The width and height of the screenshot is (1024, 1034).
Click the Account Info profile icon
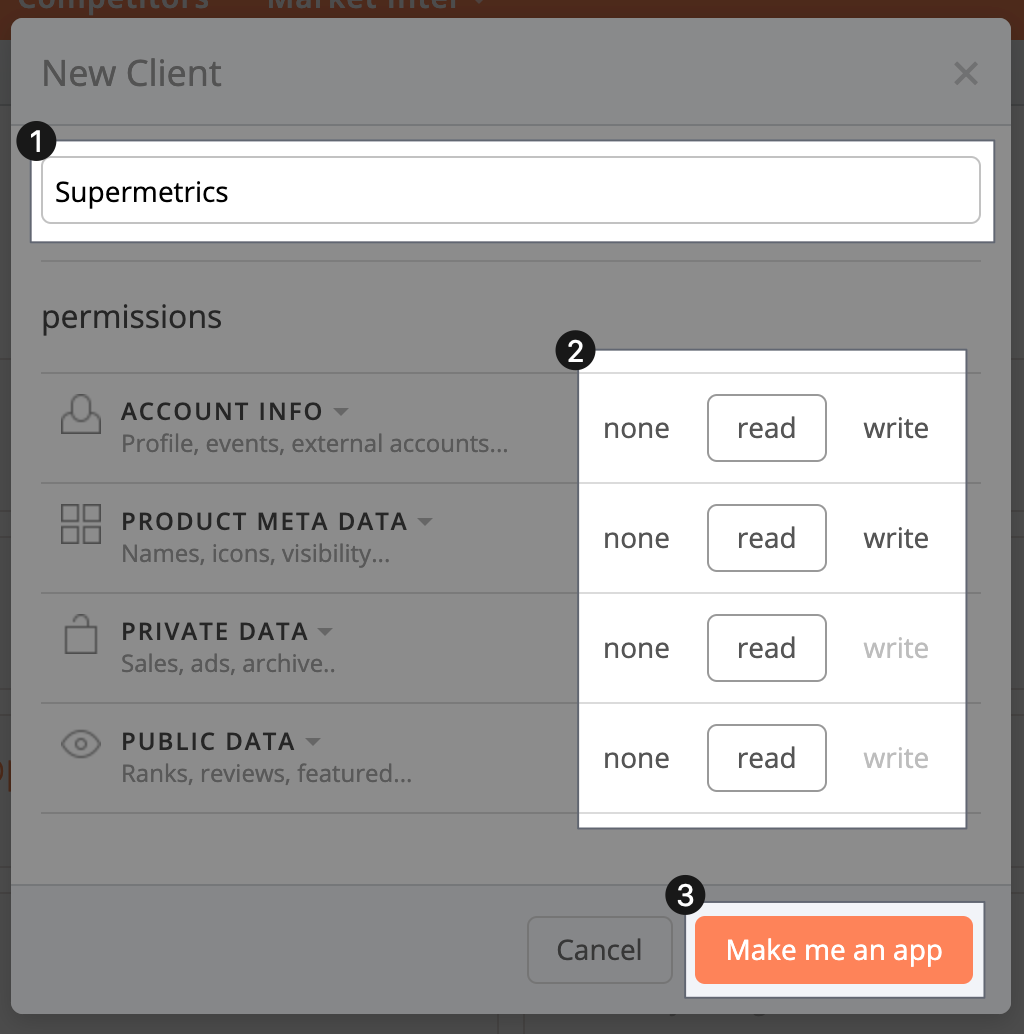pyautogui.click(x=80, y=414)
